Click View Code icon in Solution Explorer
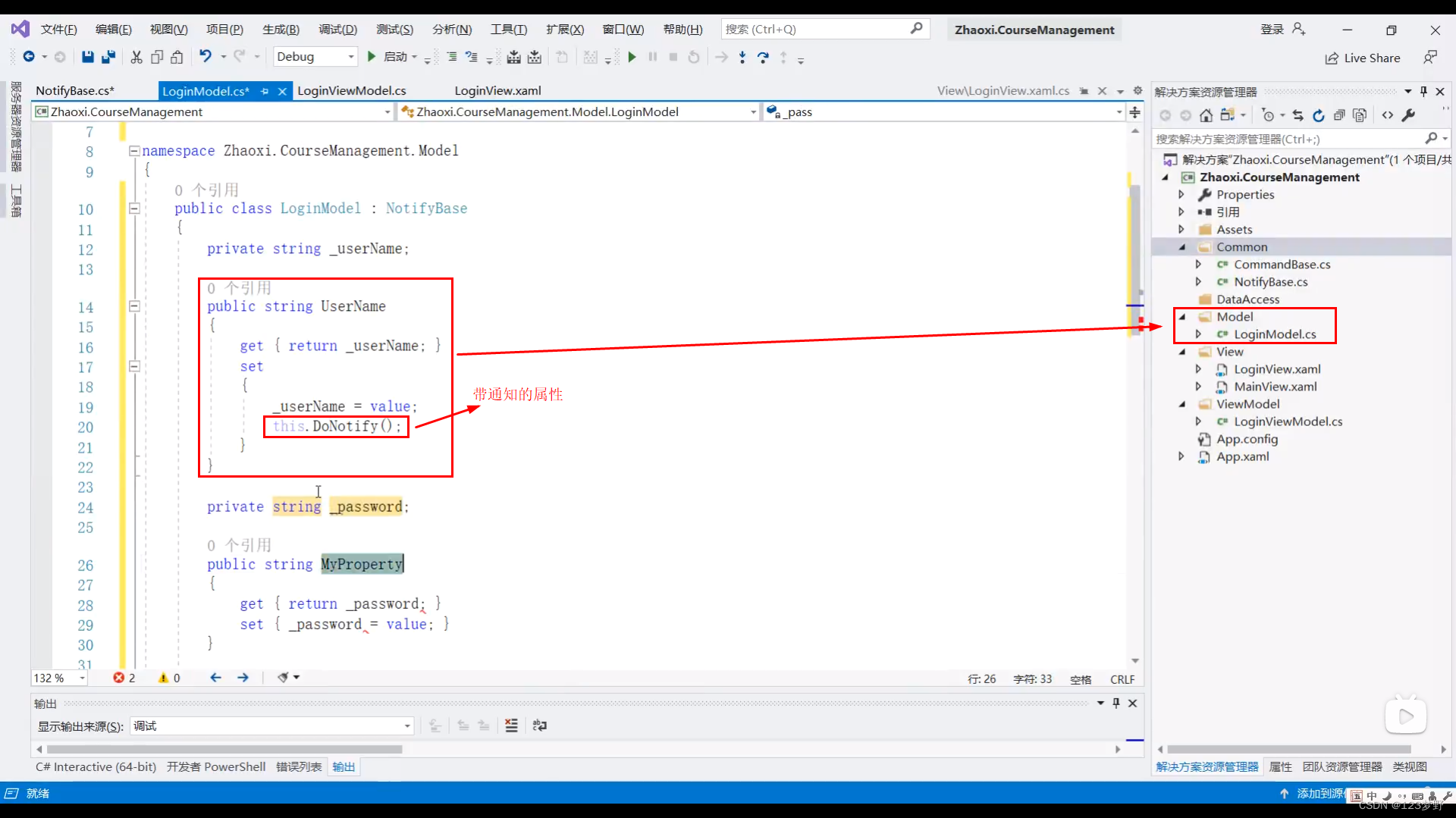The width and height of the screenshot is (1456, 818). tap(1388, 115)
